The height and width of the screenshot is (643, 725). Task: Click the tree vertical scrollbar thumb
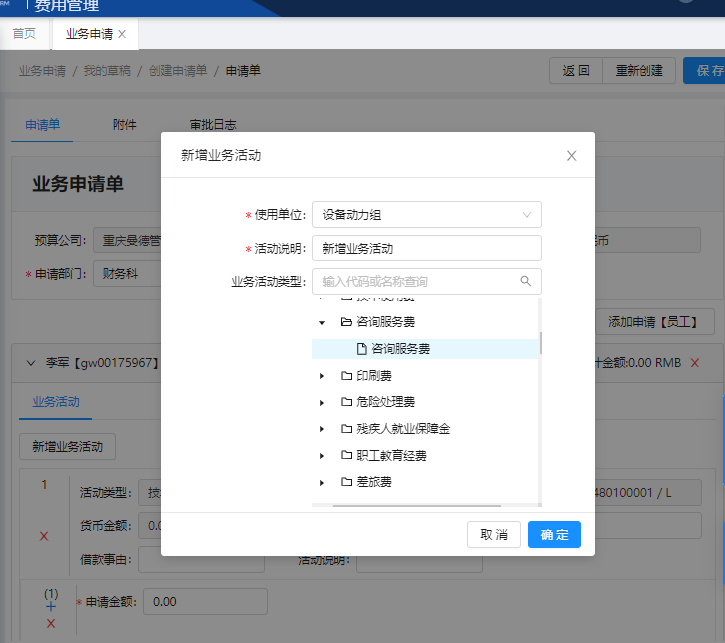pos(541,343)
